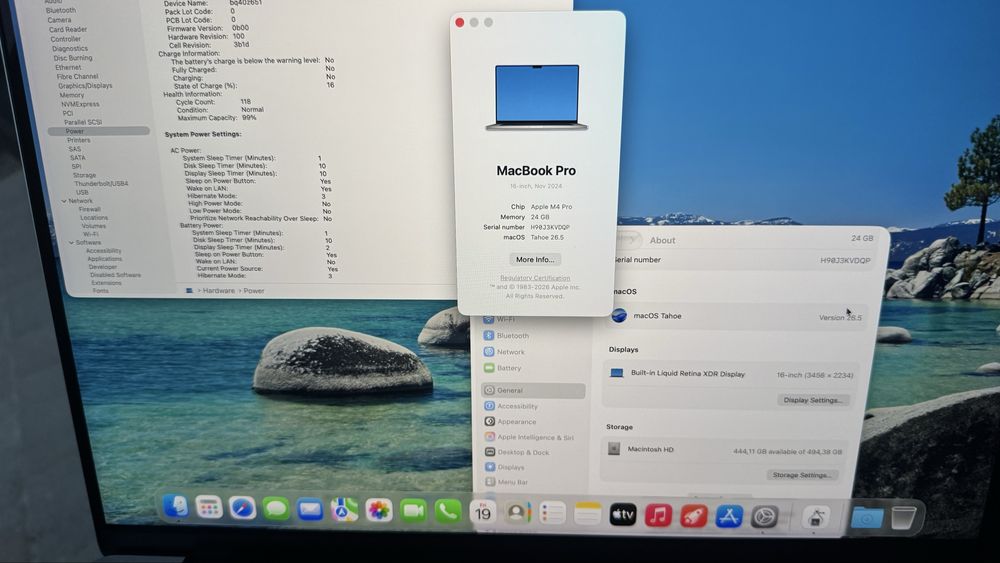
Task: Open Calendar showing 19 in Dock
Action: click(x=483, y=512)
